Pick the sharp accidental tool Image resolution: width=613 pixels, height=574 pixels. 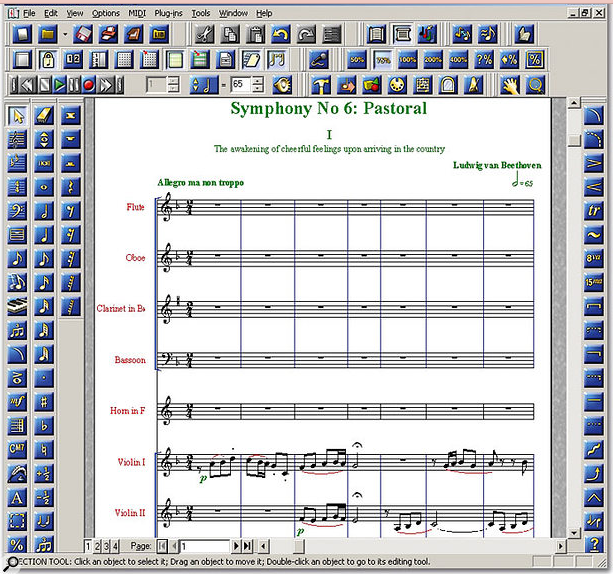coord(44,402)
